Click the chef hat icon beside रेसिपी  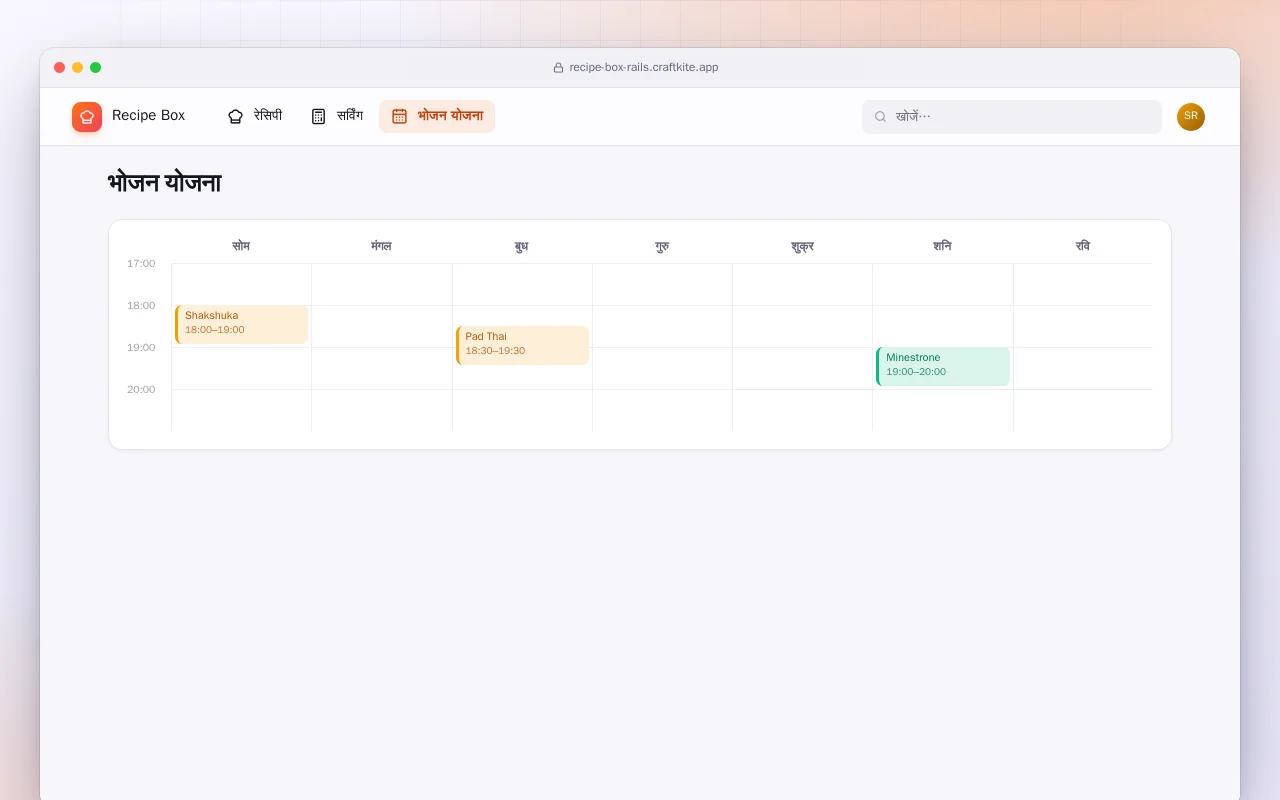(235, 116)
